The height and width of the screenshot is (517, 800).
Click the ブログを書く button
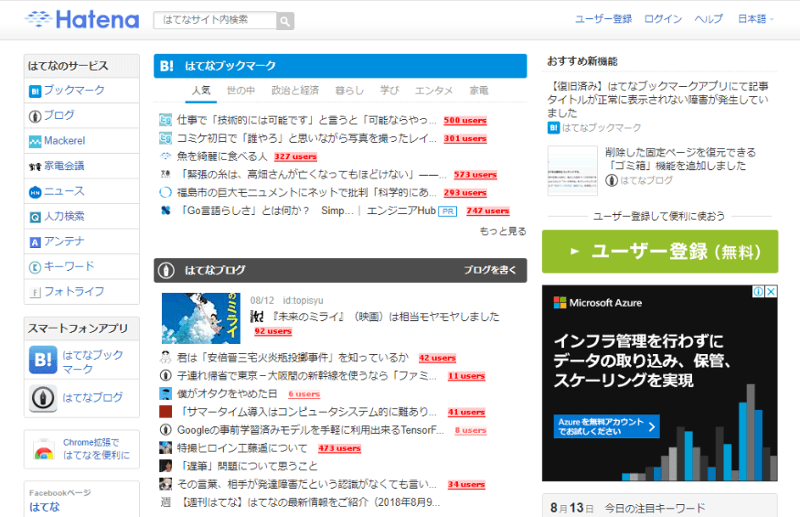tap(490, 270)
